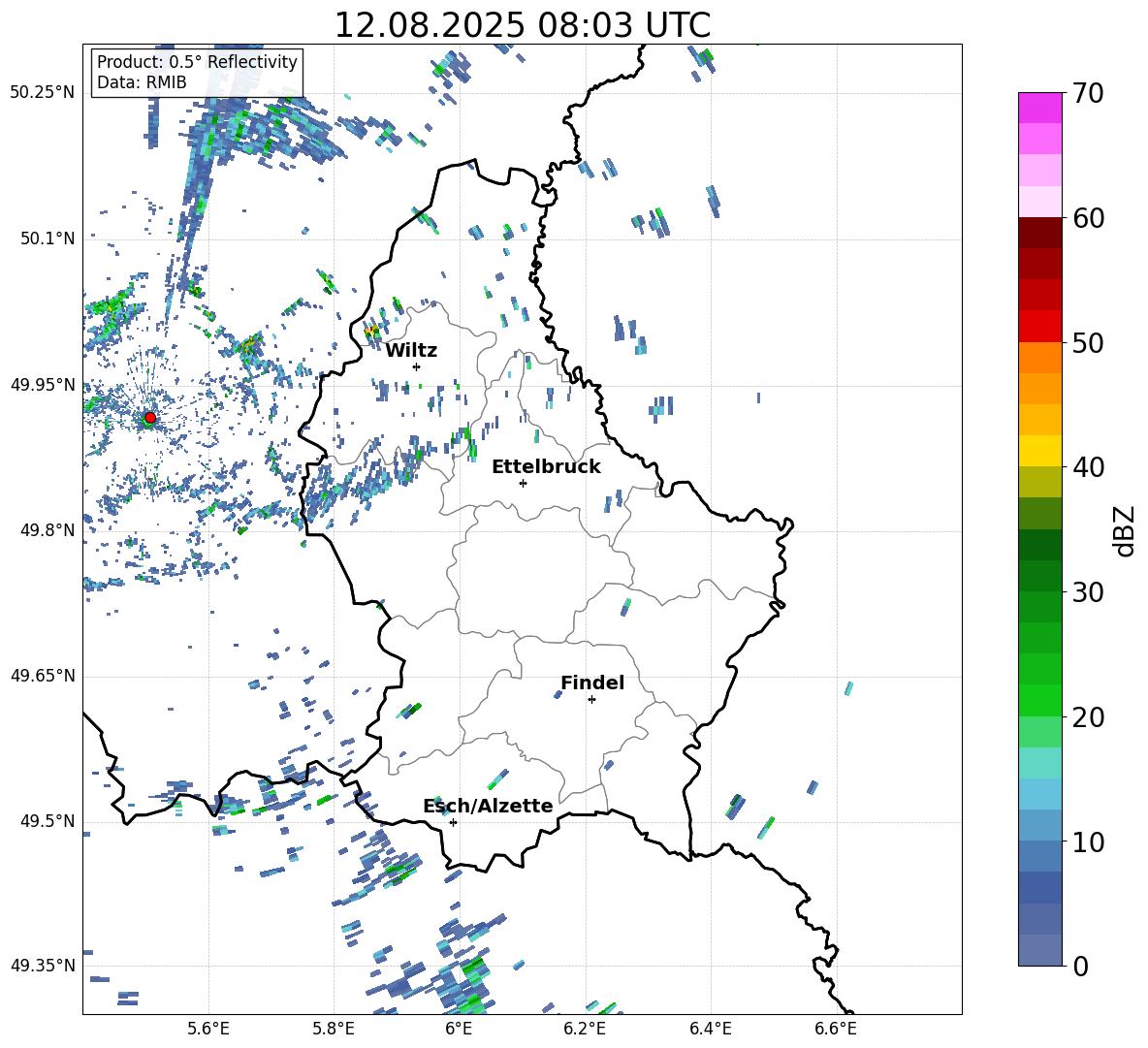Click the 6°E longitude label
Image resolution: width=1148 pixels, height=1048 pixels.
[459, 1029]
